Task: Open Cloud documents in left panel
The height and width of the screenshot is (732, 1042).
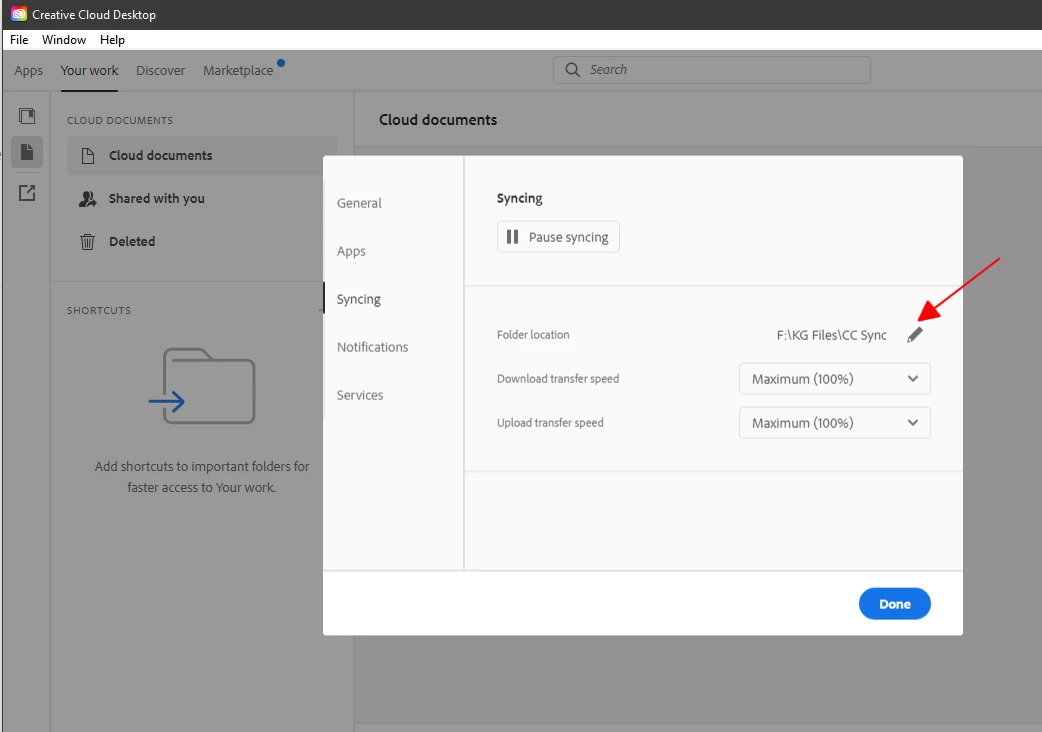Action: click(202, 155)
